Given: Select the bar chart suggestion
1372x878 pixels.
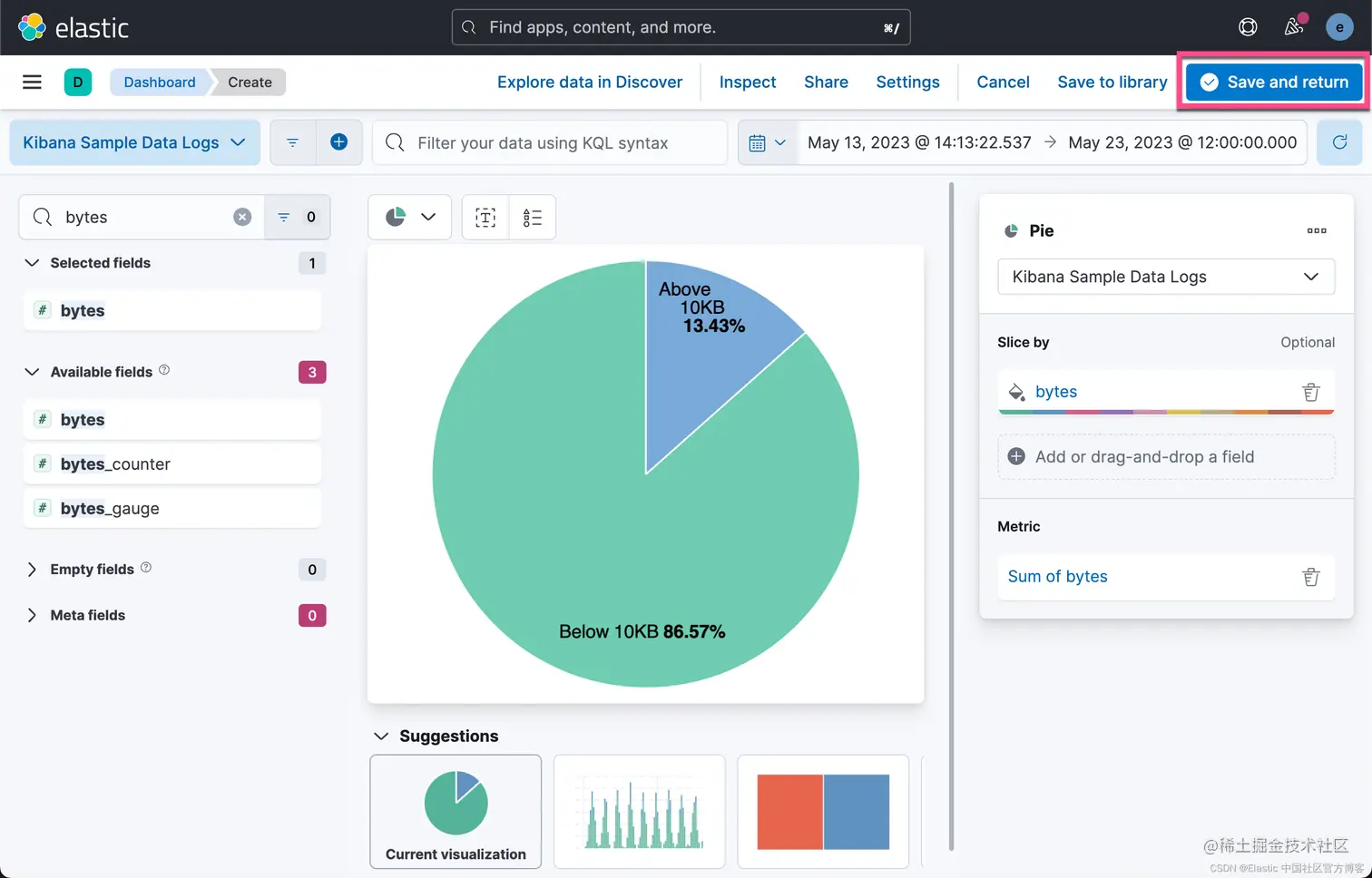Looking at the screenshot, I should [640, 812].
